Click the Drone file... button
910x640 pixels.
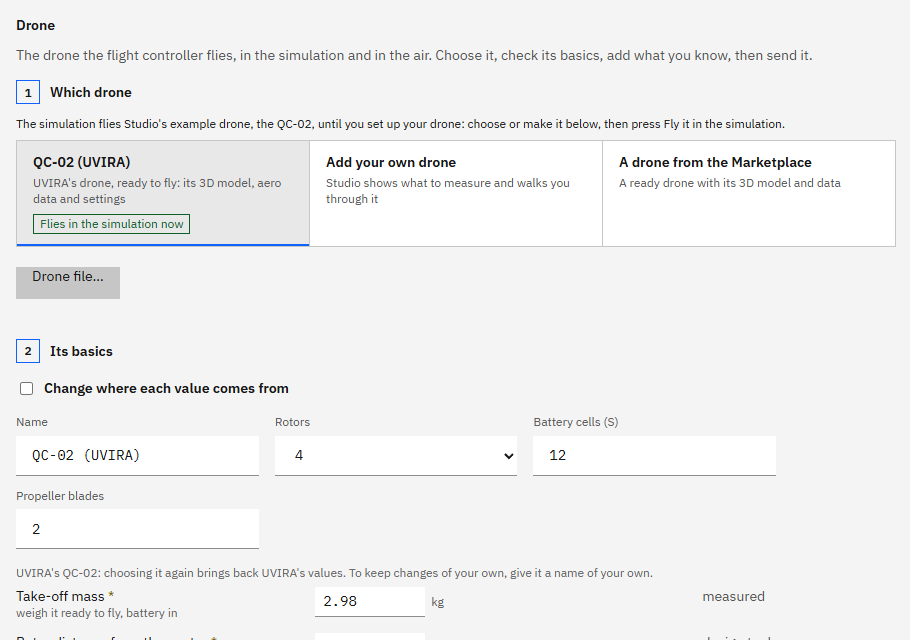pos(68,283)
